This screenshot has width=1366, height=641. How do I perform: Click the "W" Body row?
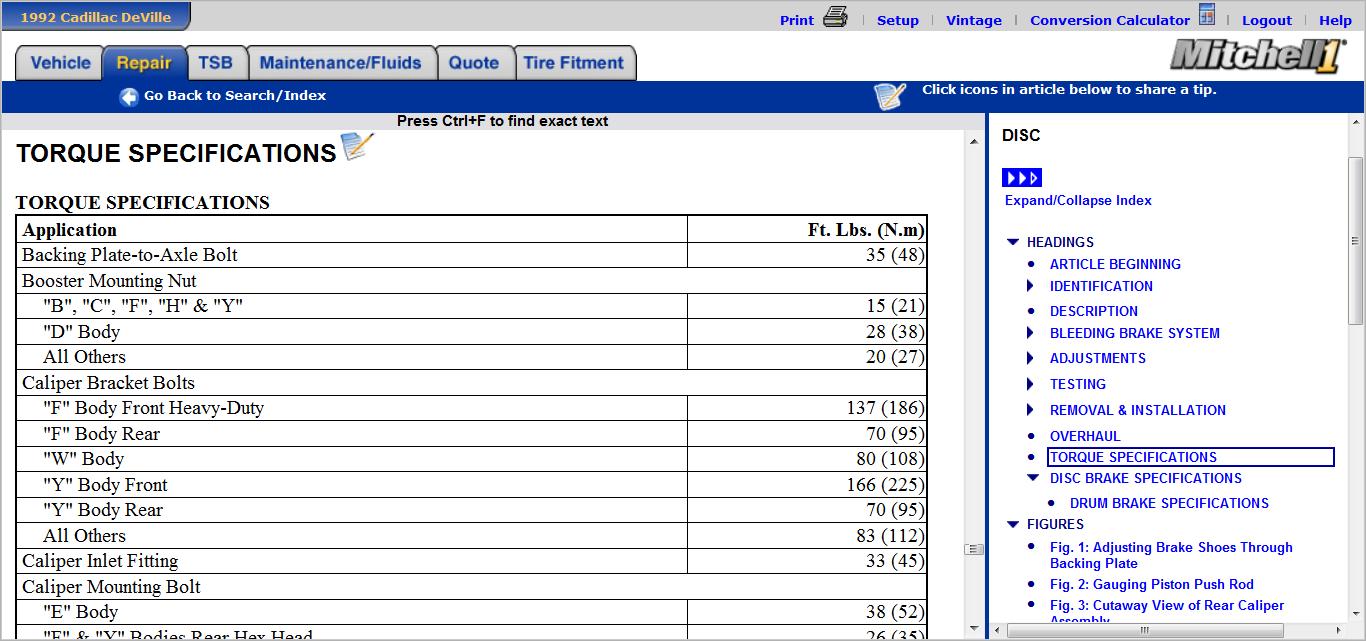pos(471,459)
